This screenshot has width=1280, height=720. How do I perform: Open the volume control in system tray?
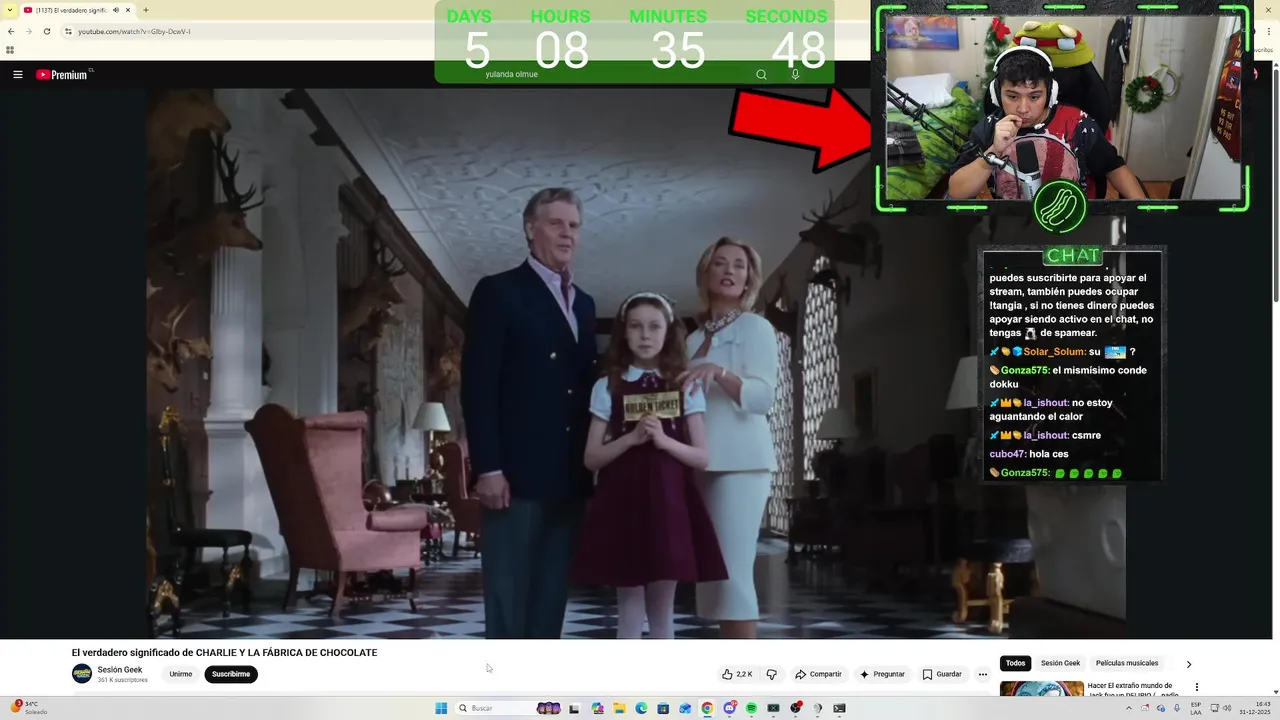(x=1227, y=708)
